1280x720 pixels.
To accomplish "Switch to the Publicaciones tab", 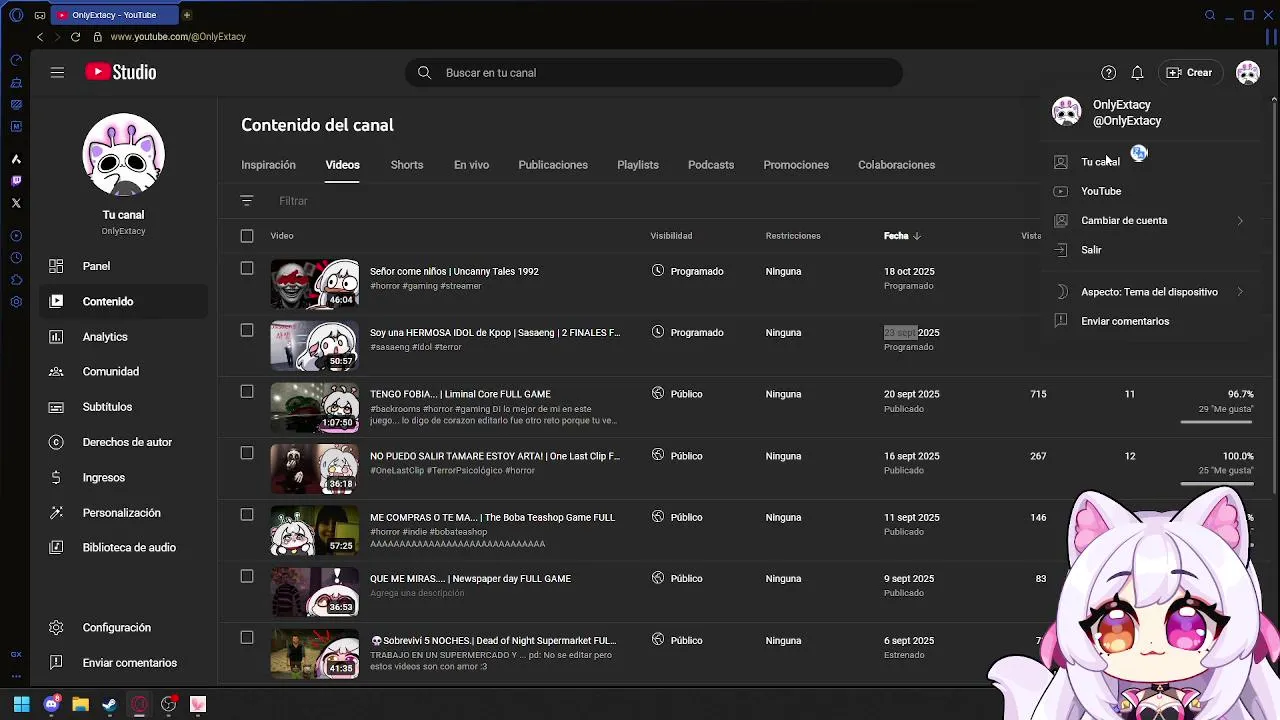I will tap(553, 165).
